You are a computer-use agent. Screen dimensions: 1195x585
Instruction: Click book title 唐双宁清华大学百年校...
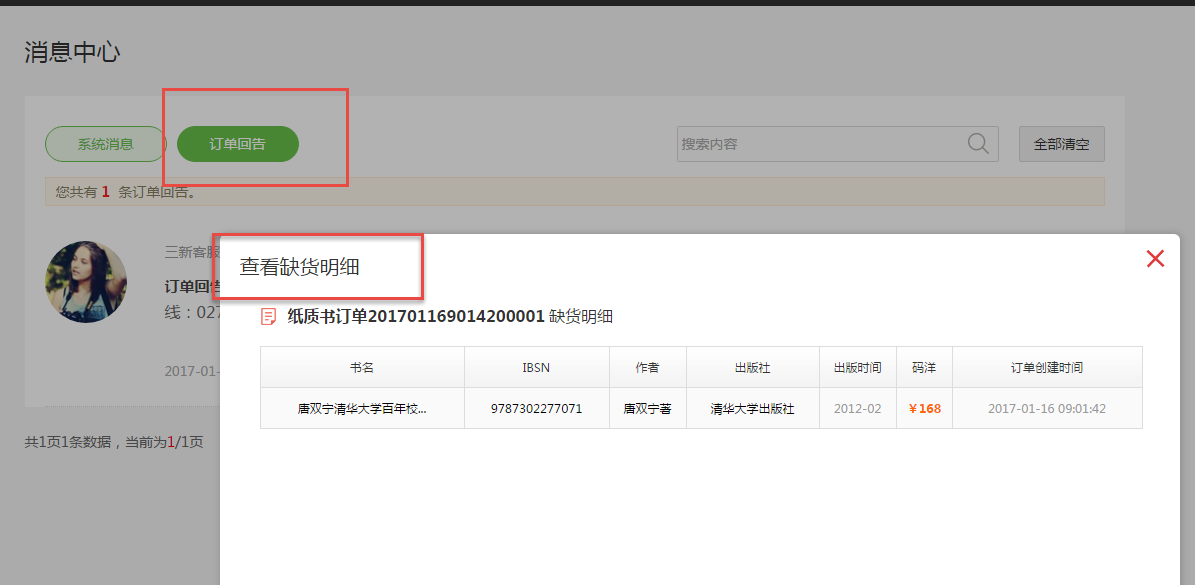pos(362,408)
